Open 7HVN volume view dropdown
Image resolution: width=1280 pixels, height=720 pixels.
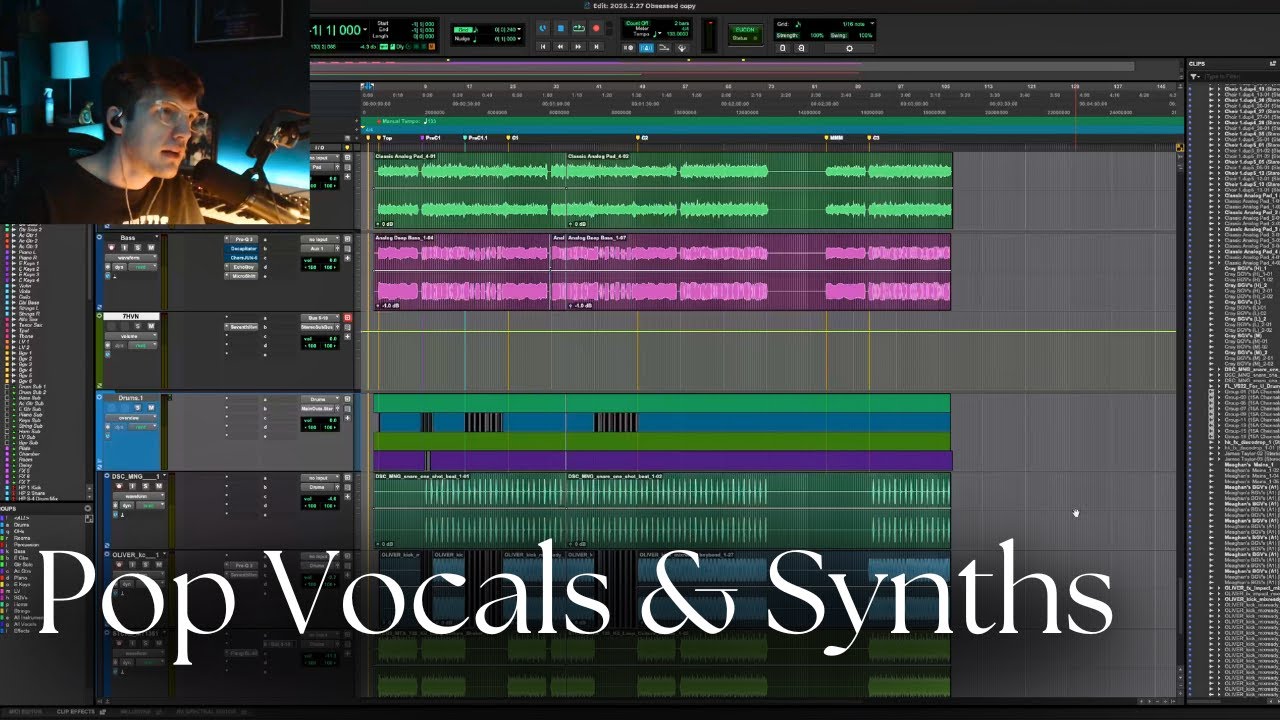pos(131,336)
